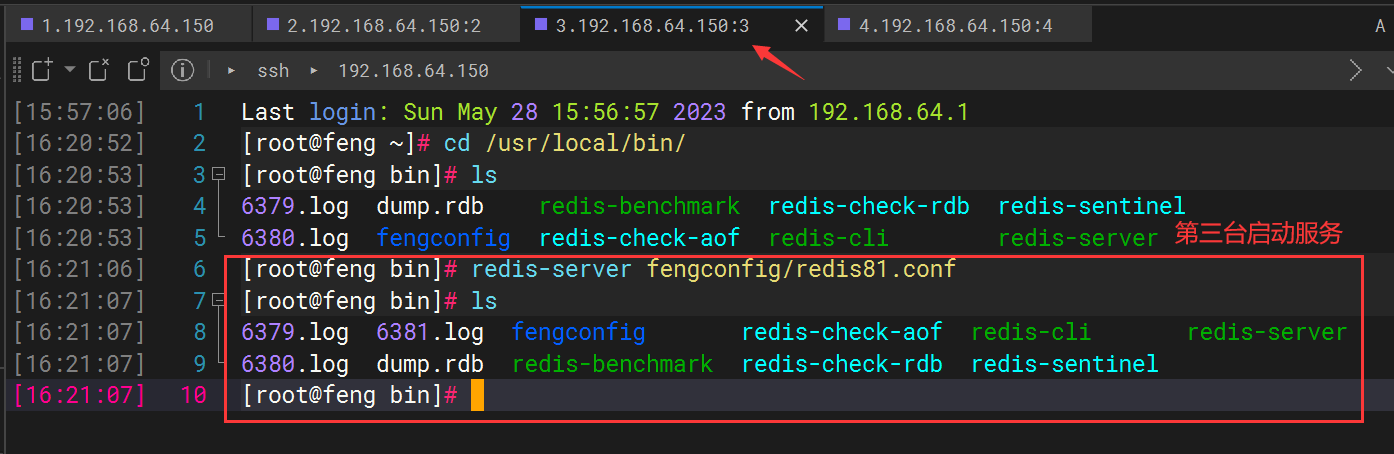Switch to tab 4.192.168.64.150:4
Screen dimensions: 1394x454
956,25
